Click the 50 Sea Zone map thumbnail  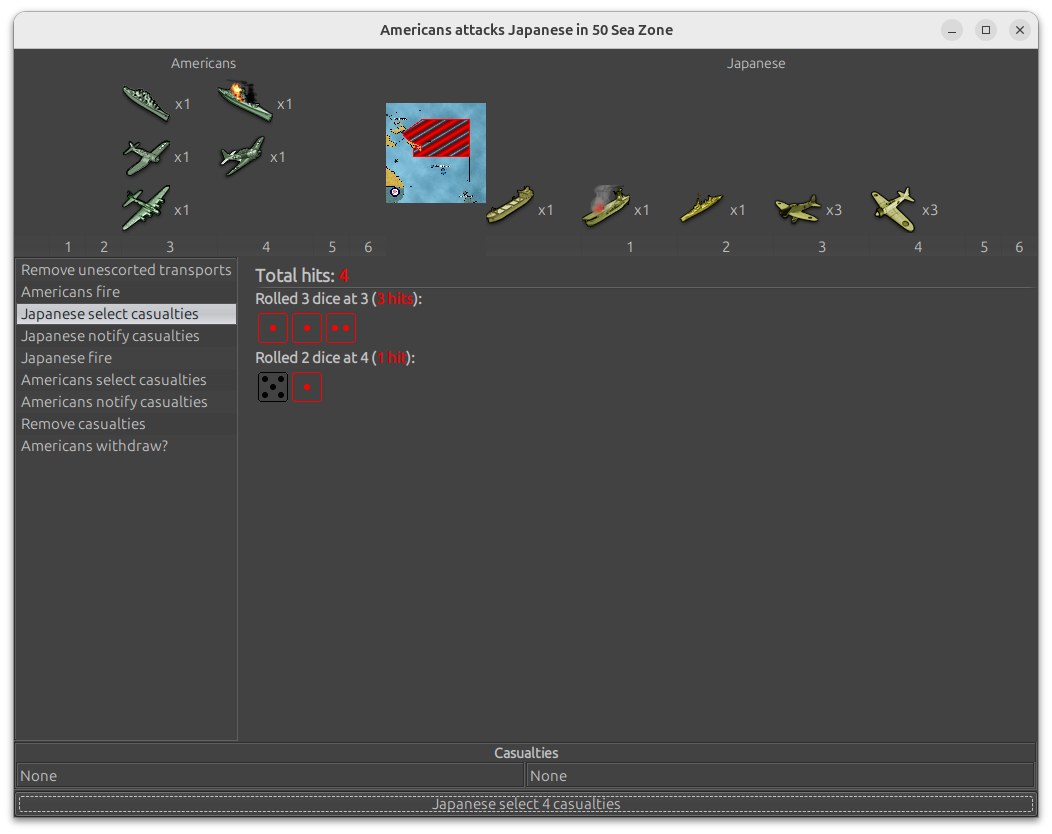pos(436,153)
